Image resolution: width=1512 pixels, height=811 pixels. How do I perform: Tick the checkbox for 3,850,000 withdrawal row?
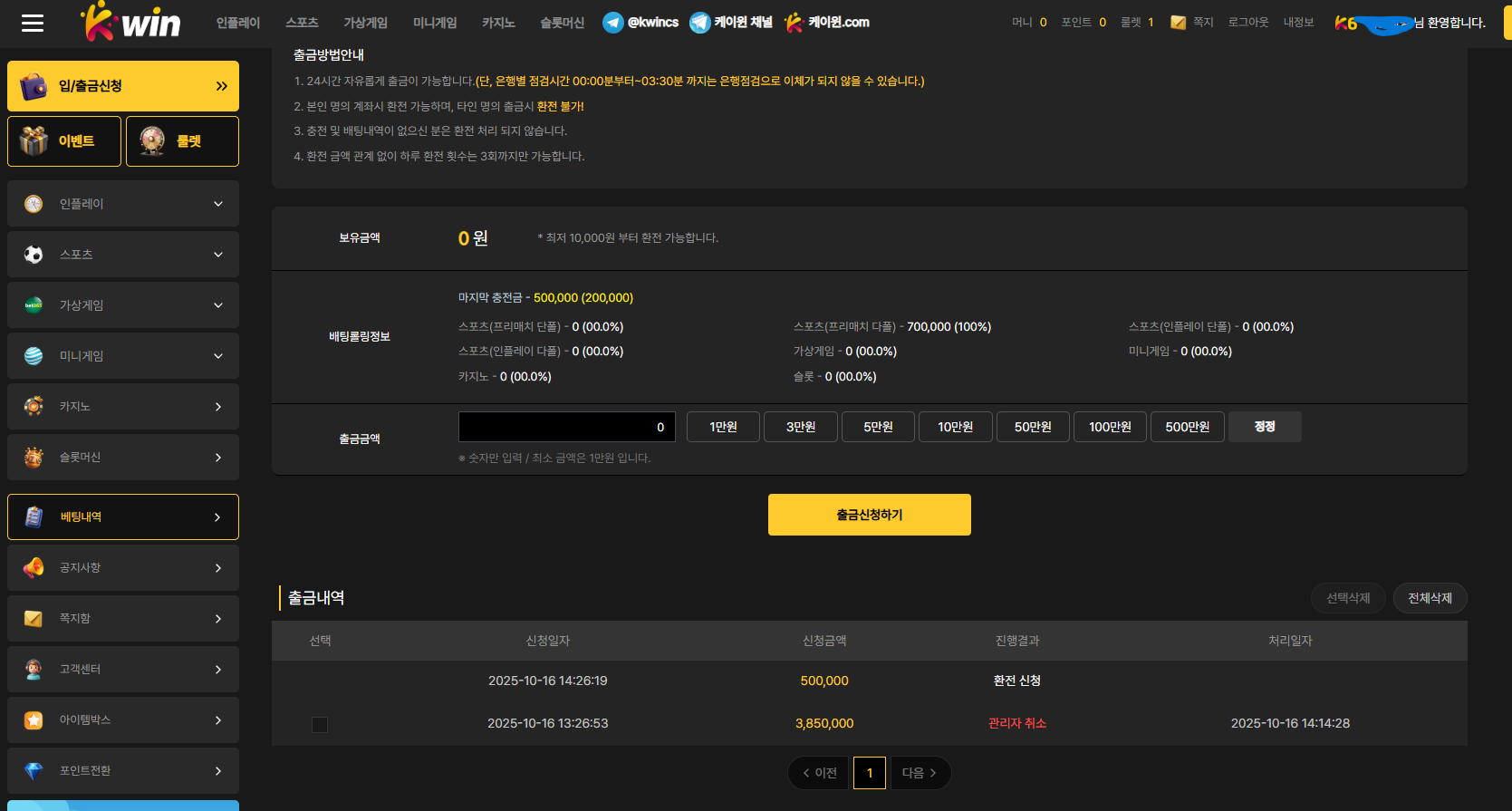click(x=320, y=724)
